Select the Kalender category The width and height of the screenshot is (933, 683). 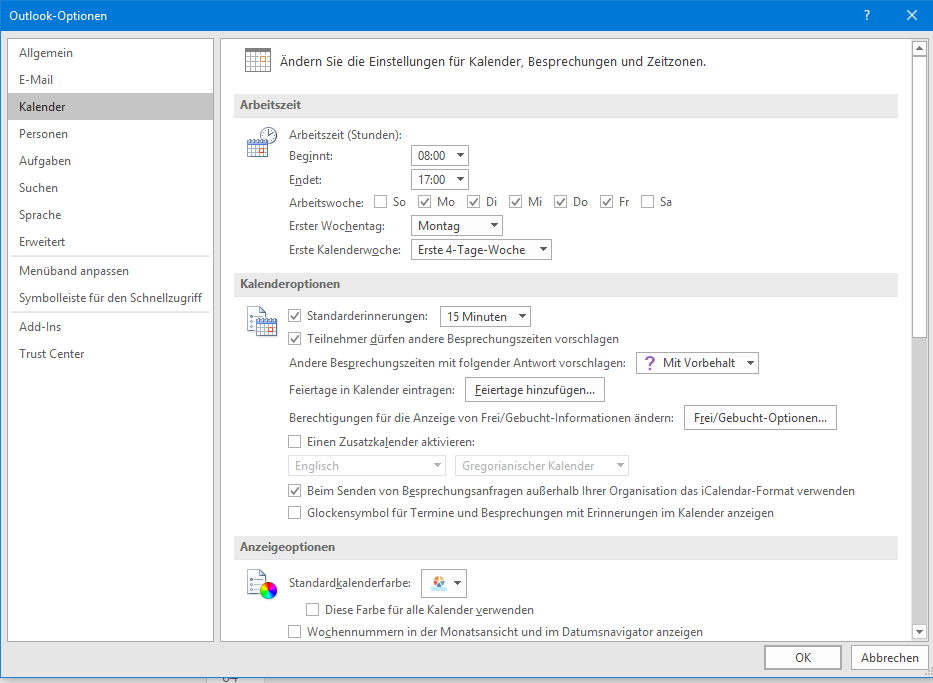[x=111, y=106]
